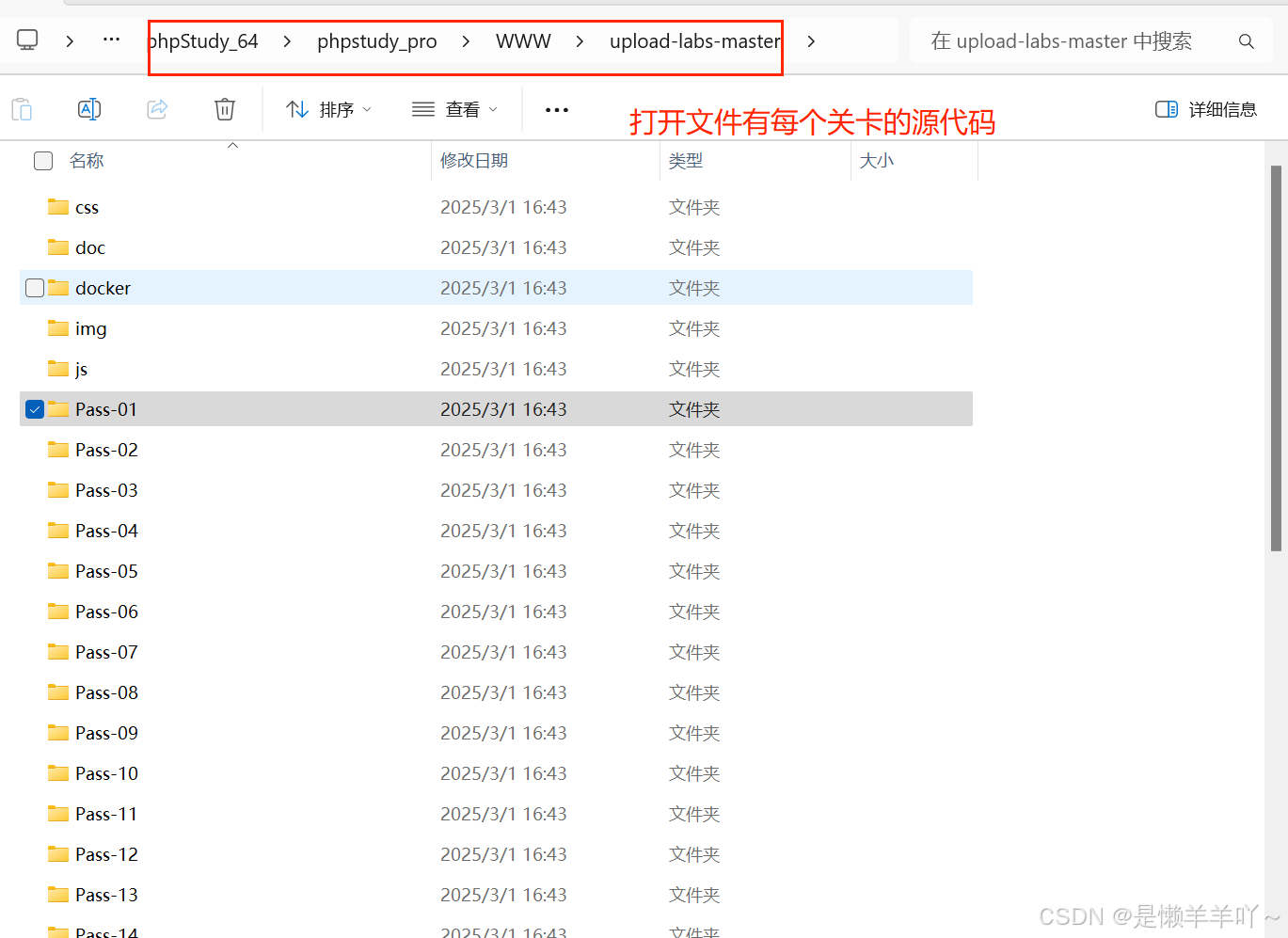Open the 排序 sorting dropdown
This screenshot has width=1288, height=938.
(x=327, y=109)
